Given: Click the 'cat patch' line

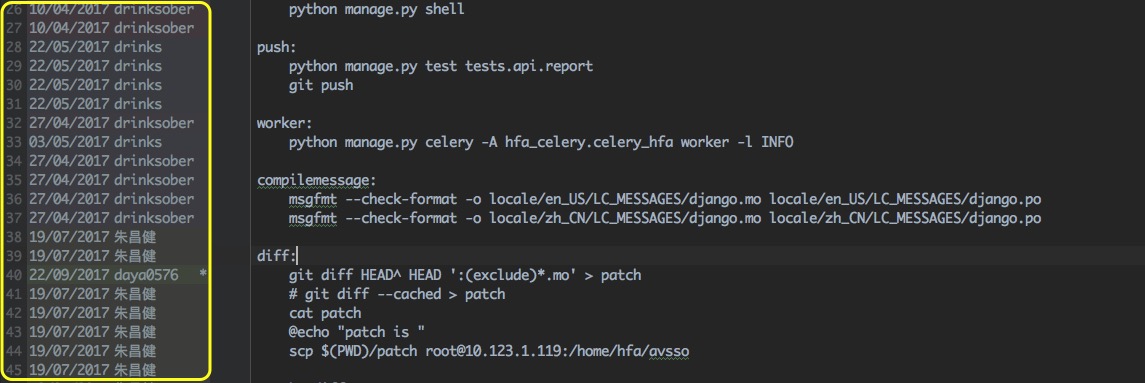Looking at the screenshot, I should tap(324, 313).
